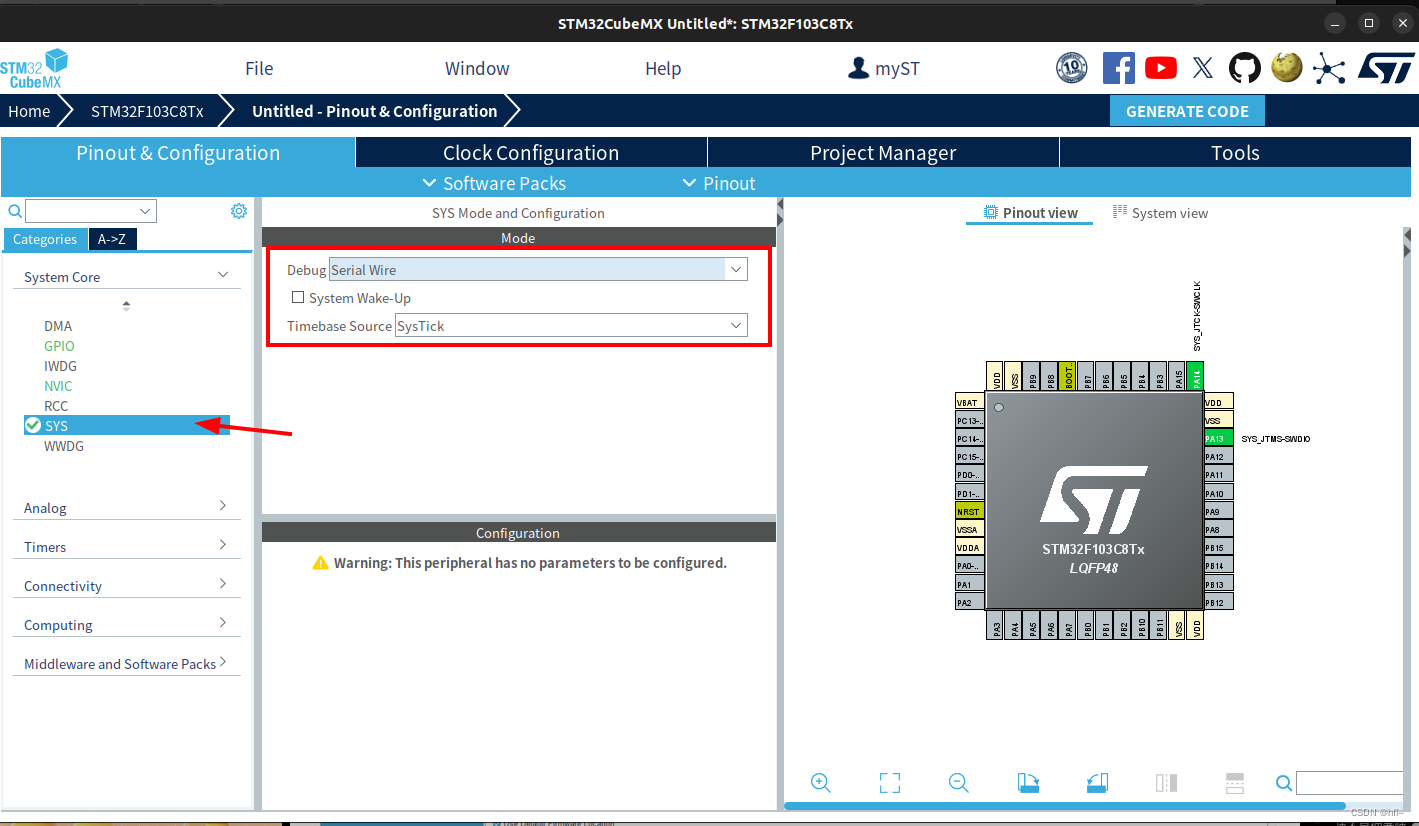1419x826 pixels.
Task: Open the Timebase Source dropdown
Action: pyautogui.click(x=735, y=325)
